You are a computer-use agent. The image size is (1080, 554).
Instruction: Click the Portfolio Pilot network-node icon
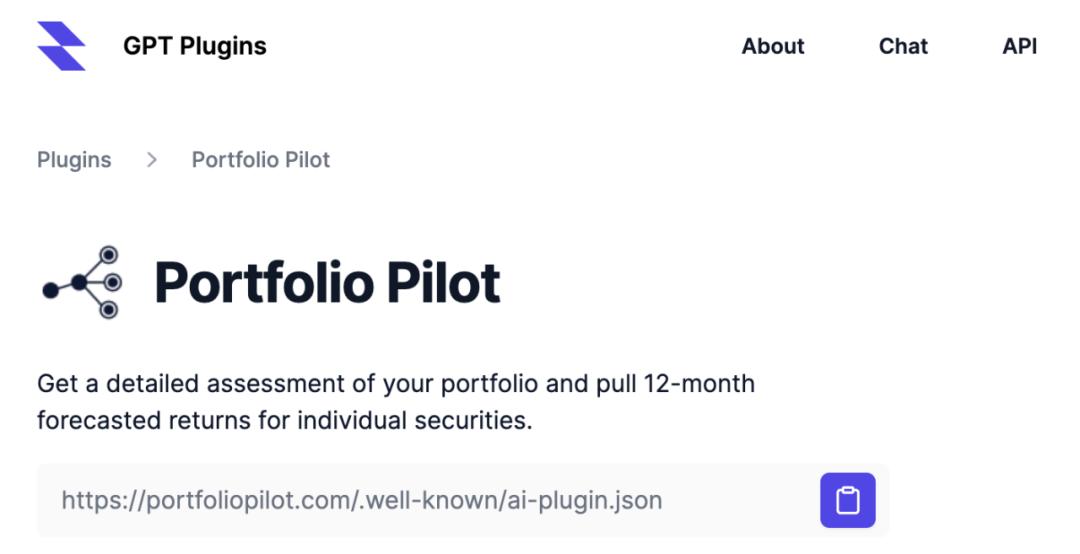tap(81, 283)
